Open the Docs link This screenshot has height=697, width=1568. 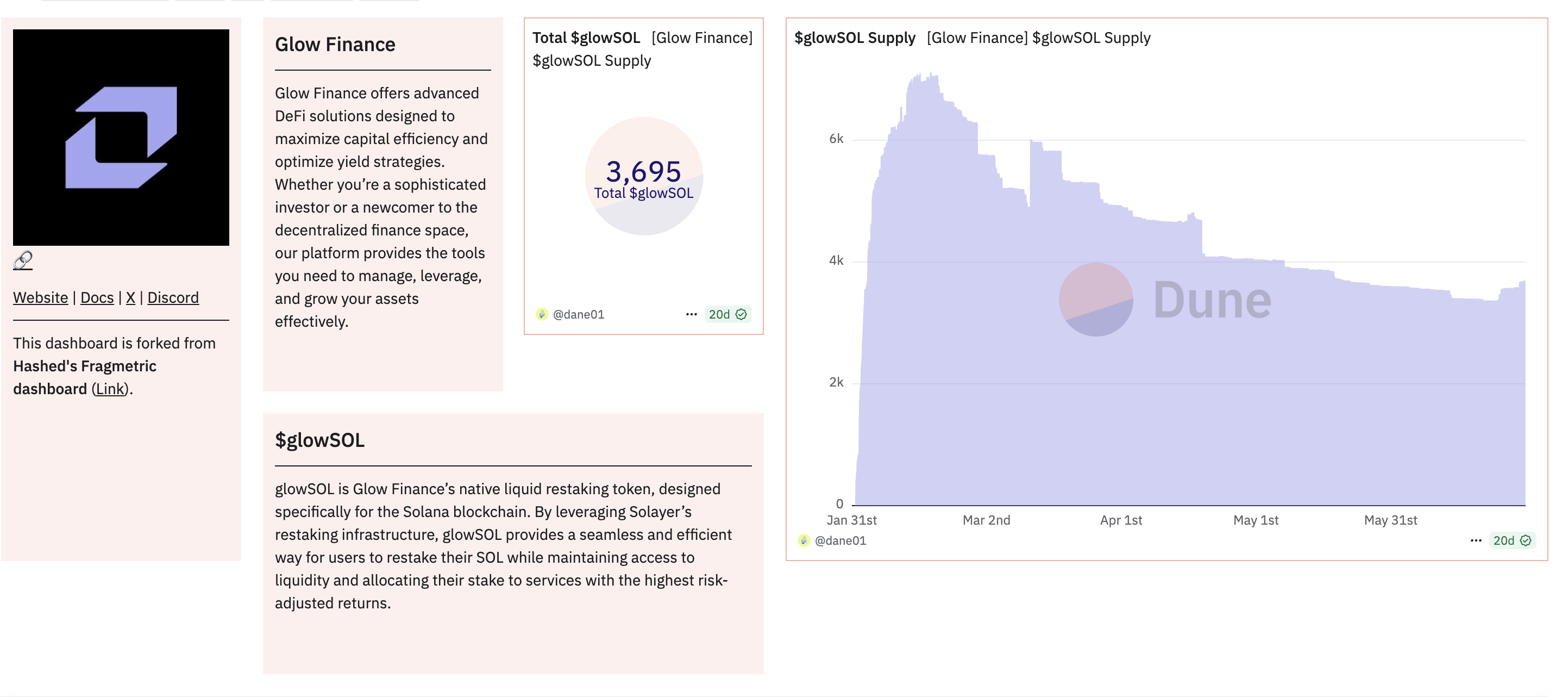click(97, 297)
